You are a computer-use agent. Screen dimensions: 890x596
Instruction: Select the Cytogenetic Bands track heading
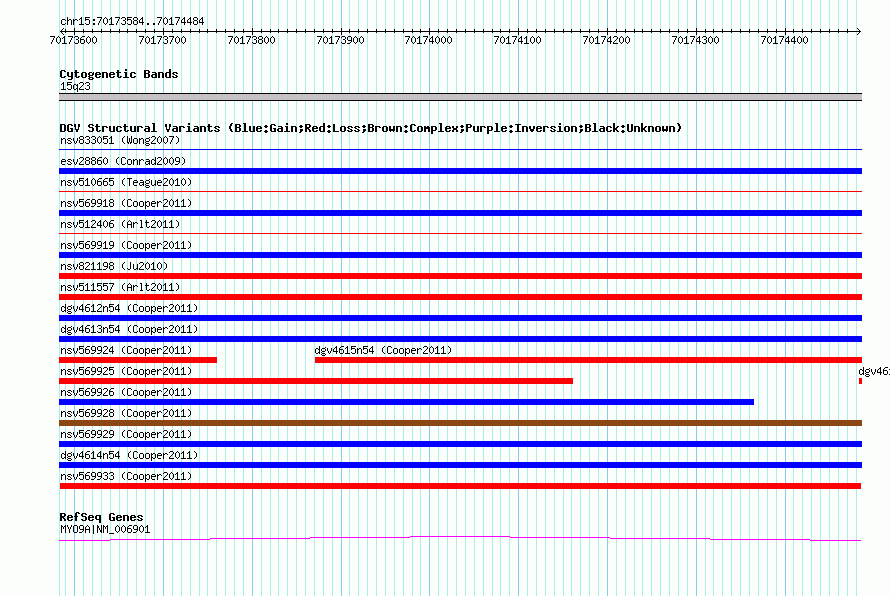click(119, 74)
